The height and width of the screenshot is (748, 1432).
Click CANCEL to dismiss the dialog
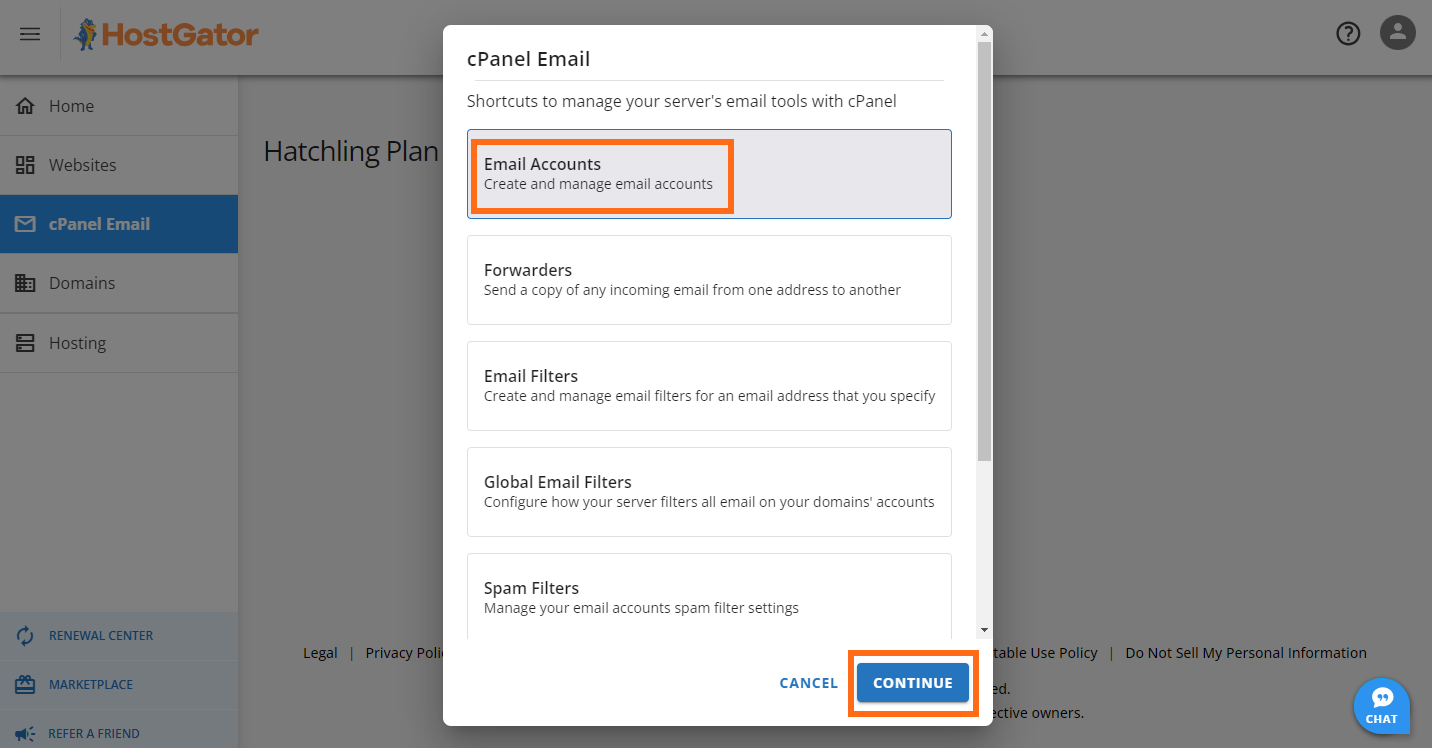pos(808,682)
